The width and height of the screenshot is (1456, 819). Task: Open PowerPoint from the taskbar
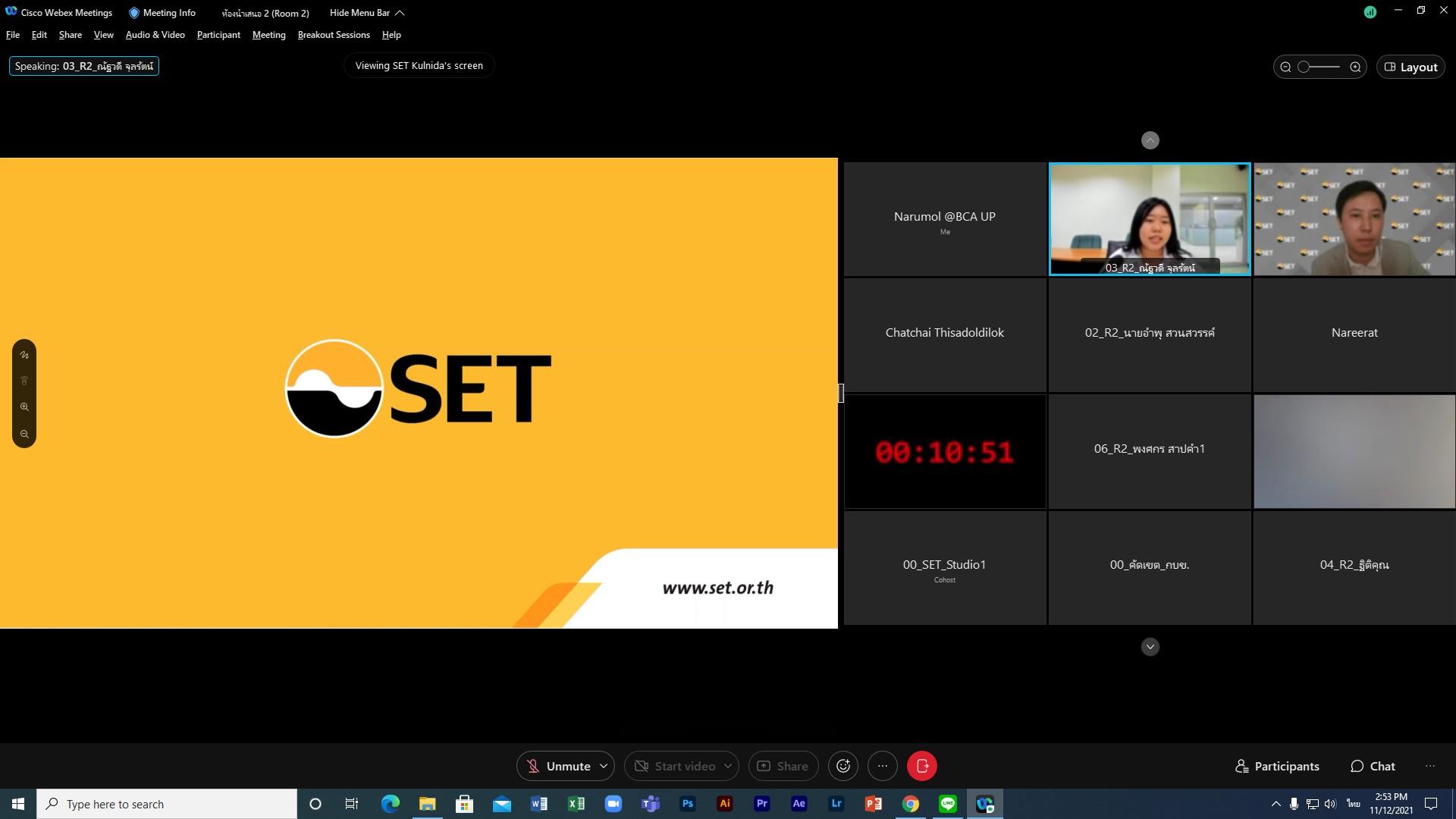click(873, 804)
